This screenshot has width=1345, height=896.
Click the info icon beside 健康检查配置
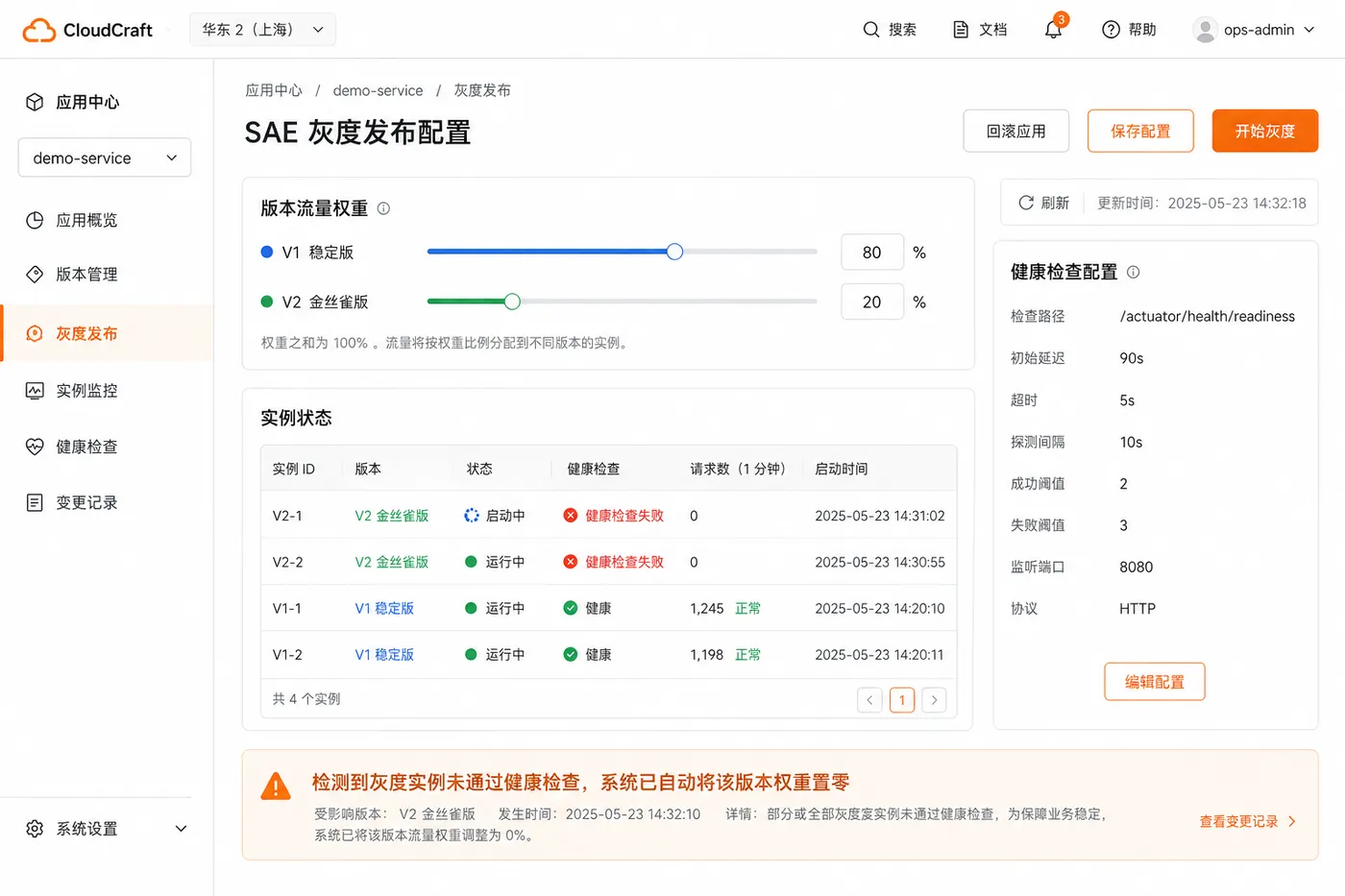pyautogui.click(x=1133, y=272)
